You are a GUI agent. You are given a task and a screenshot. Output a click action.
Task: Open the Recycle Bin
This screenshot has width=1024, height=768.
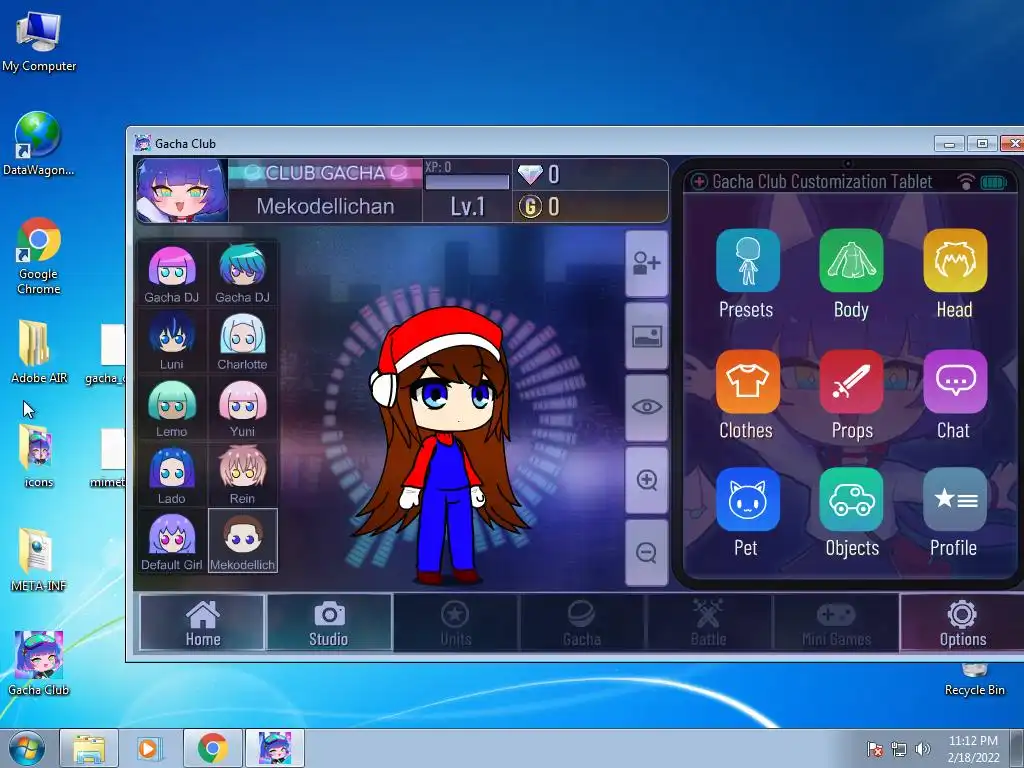pyautogui.click(x=974, y=679)
